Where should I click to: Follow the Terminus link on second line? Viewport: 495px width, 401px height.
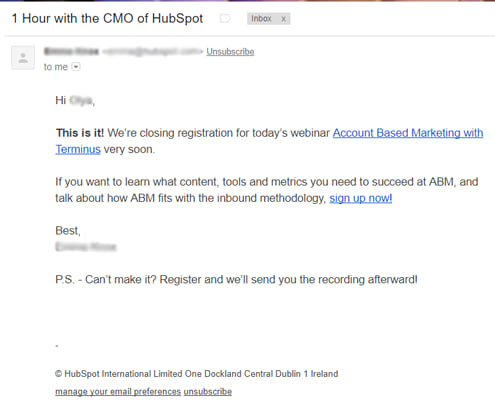[x=78, y=149]
